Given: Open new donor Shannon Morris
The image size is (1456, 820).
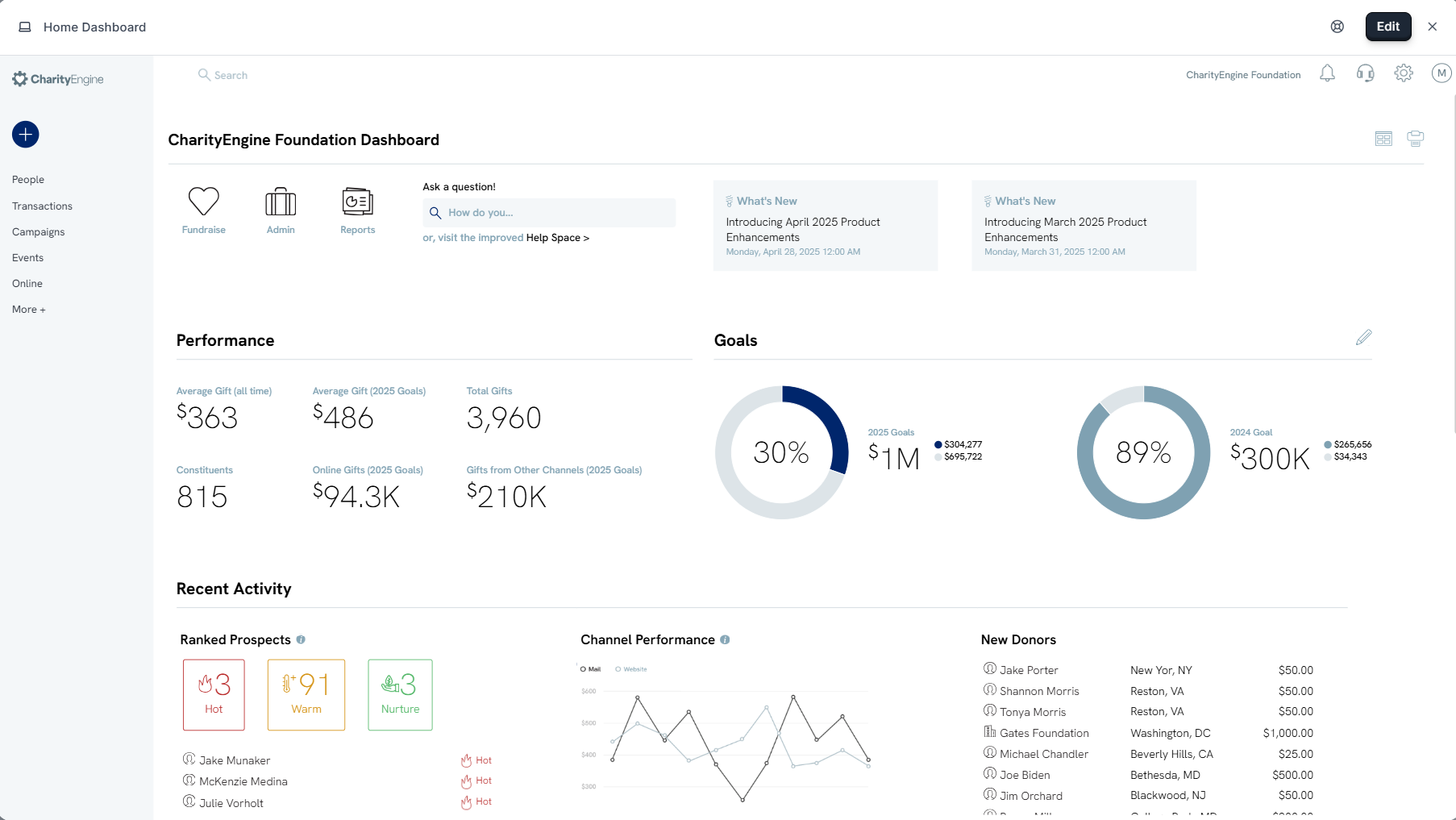Looking at the screenshot, I should tap(1039, 691).
